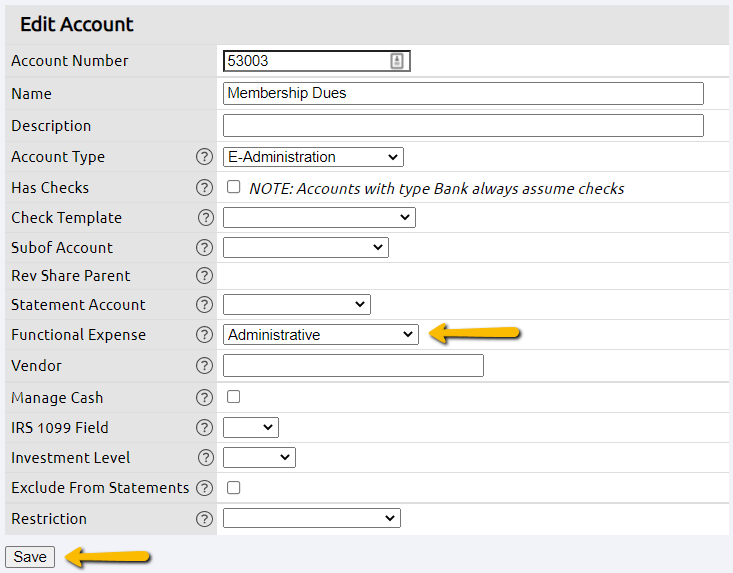Focus the Vendor input field

tap(353, 365)
